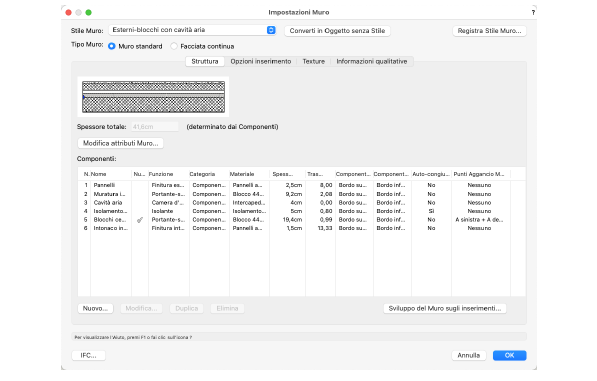The height and width of the screenshot is (381, 597).
Task: Click the 1,5cm thickness cell
Action: pos(294,228)
